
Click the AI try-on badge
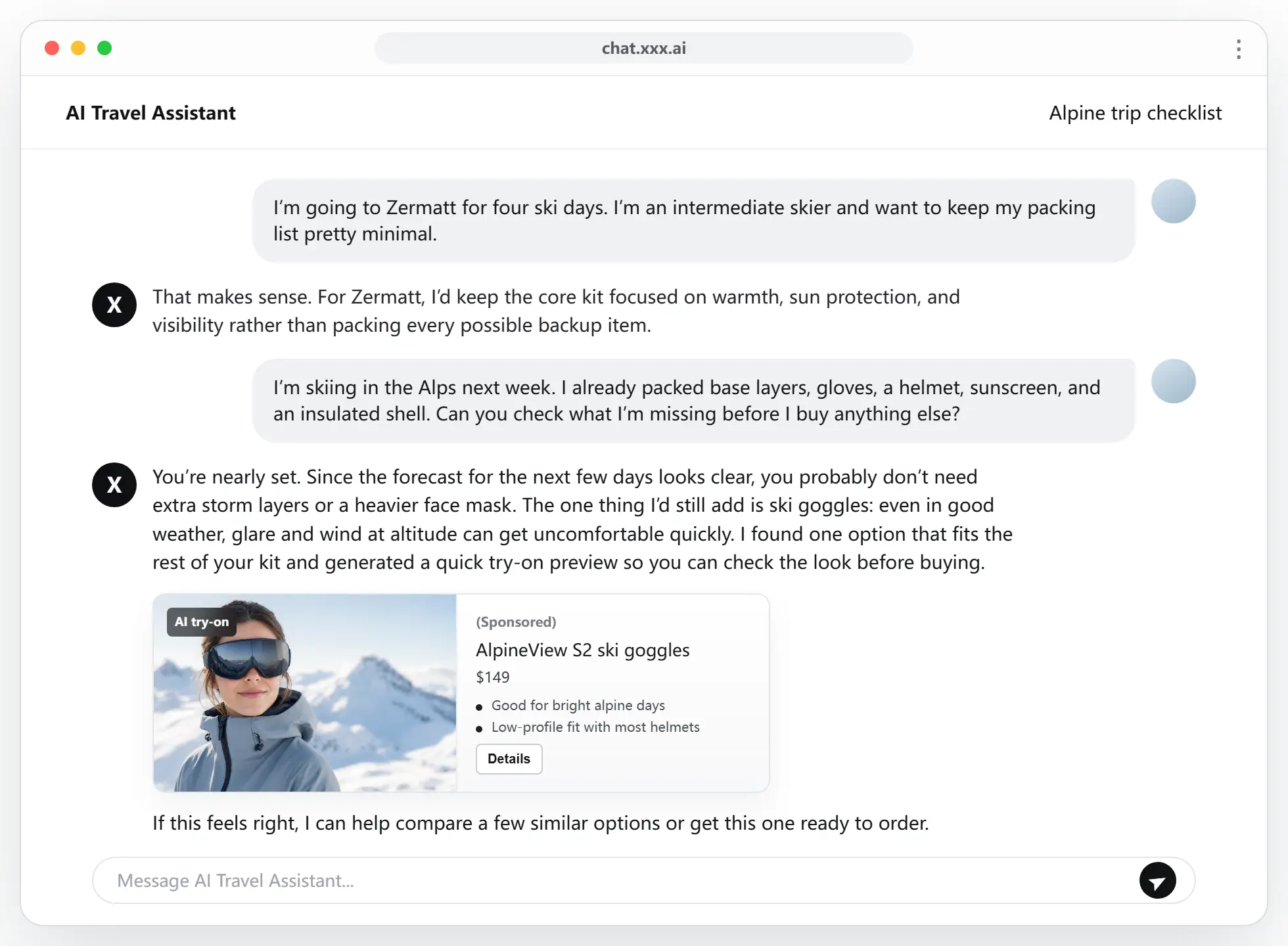202,621
